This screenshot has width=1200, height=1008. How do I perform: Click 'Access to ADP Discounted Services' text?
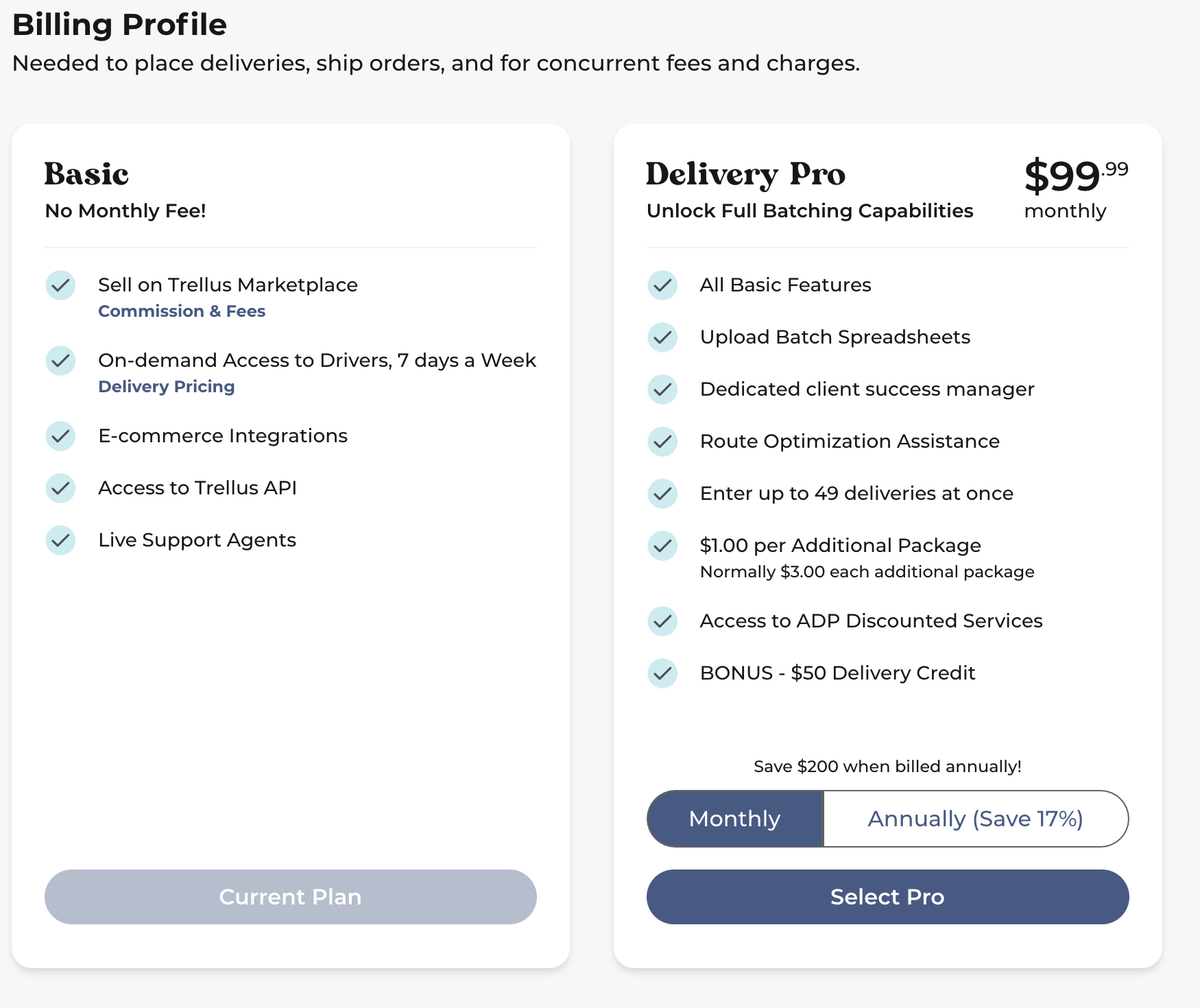[872, 621]
